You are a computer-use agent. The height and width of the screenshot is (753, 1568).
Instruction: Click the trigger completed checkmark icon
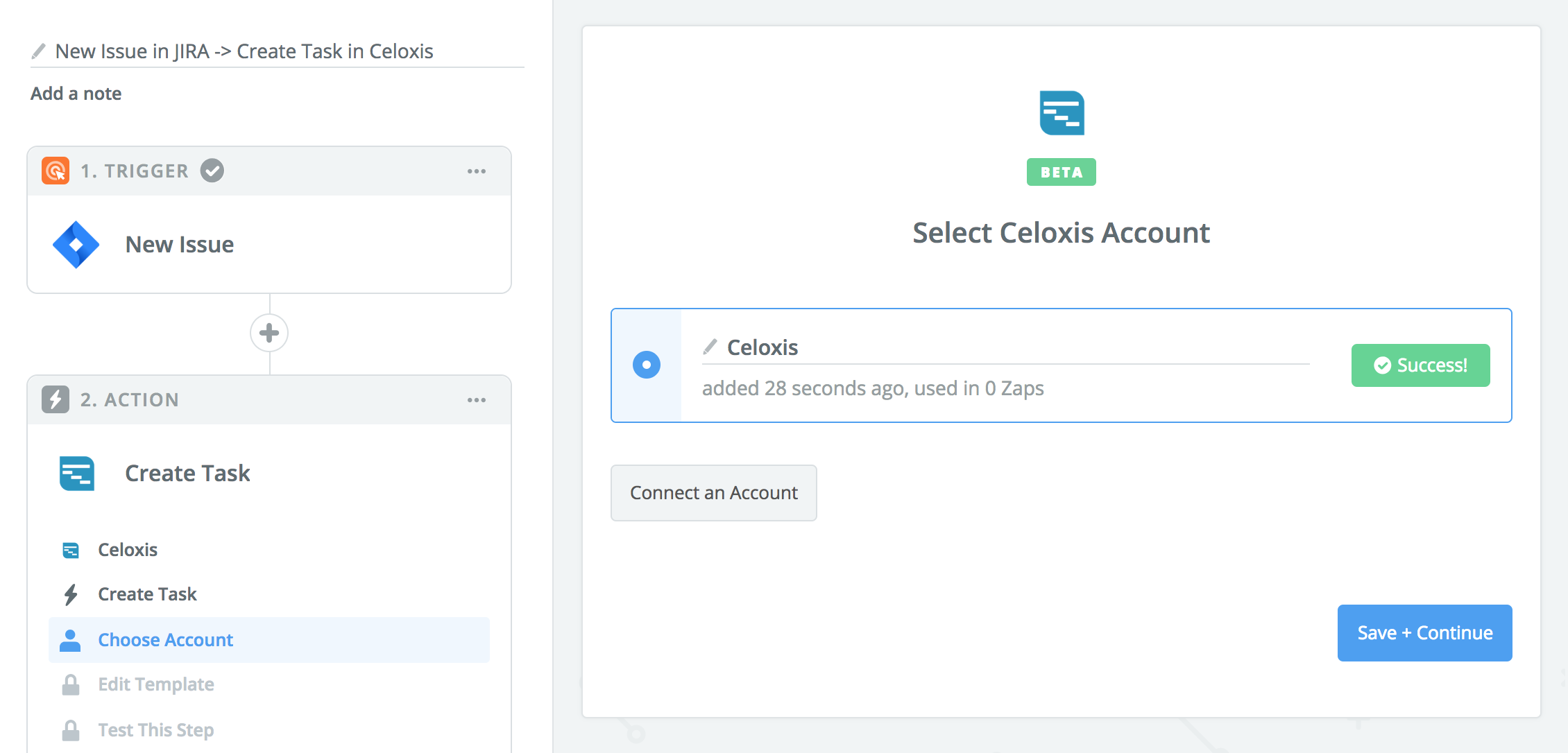[212, 171]
